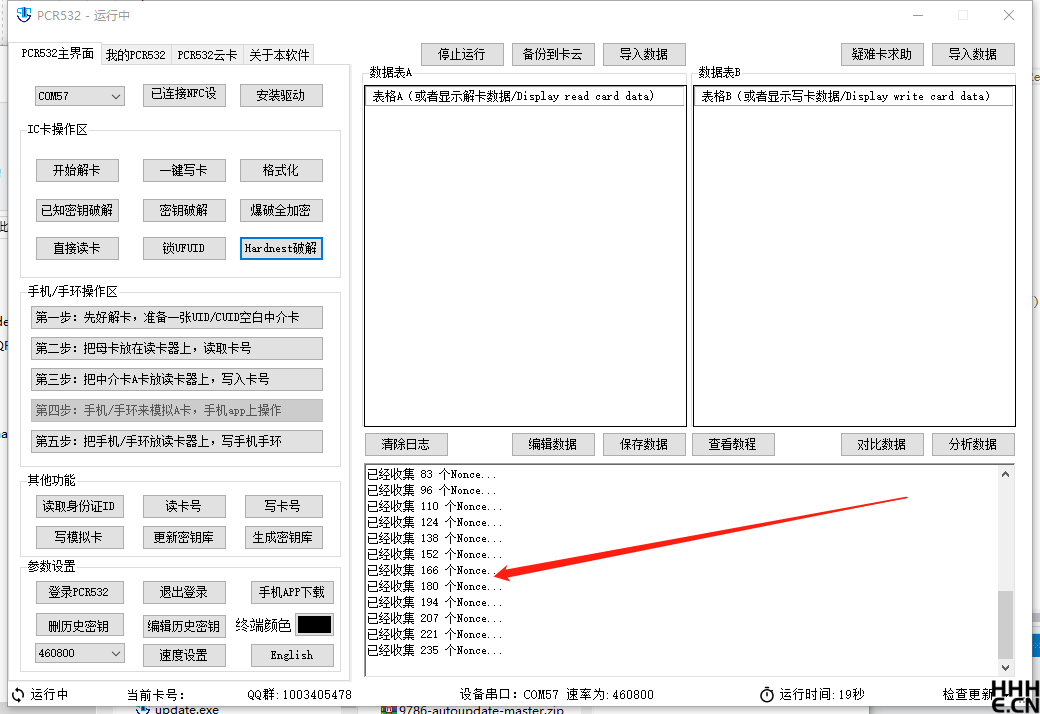Stop execution with 停止运行
Screen dimensions: 1040x714
462,54
